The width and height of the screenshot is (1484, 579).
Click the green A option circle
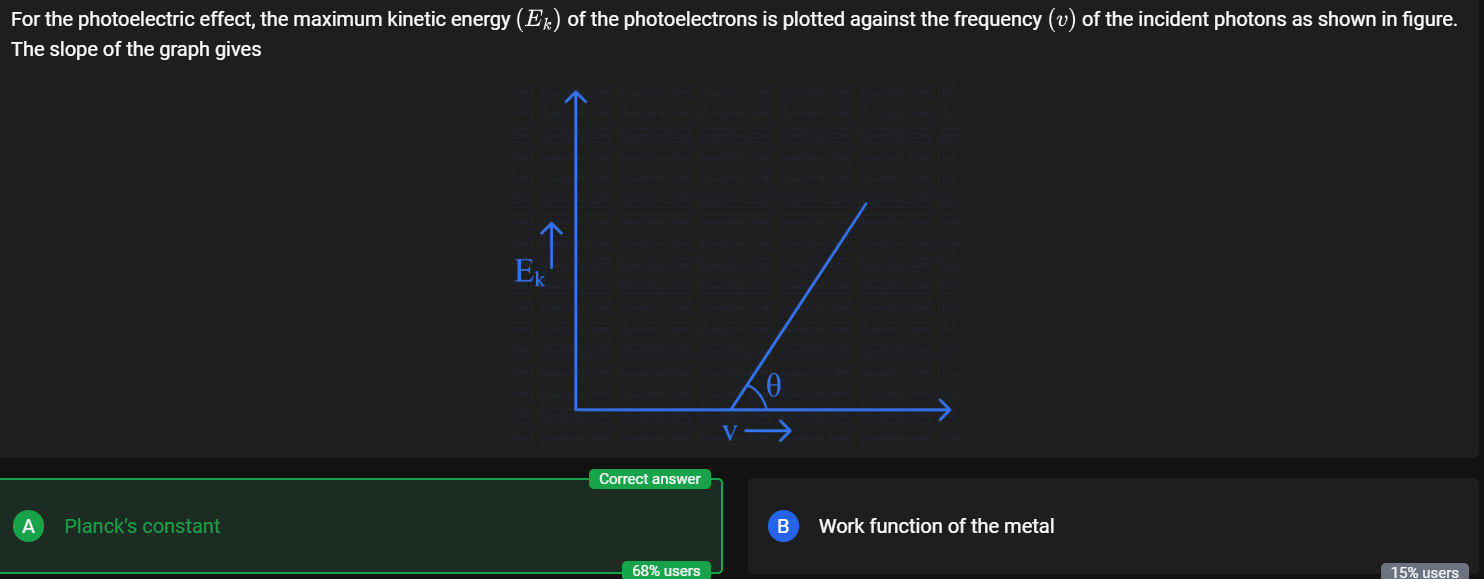click(x=29, y=526)
